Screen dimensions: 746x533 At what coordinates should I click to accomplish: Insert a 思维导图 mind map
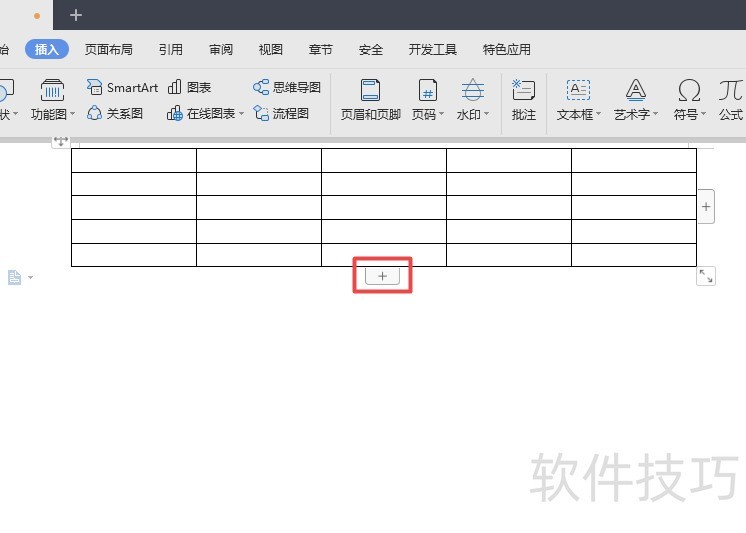click(287, 88)
